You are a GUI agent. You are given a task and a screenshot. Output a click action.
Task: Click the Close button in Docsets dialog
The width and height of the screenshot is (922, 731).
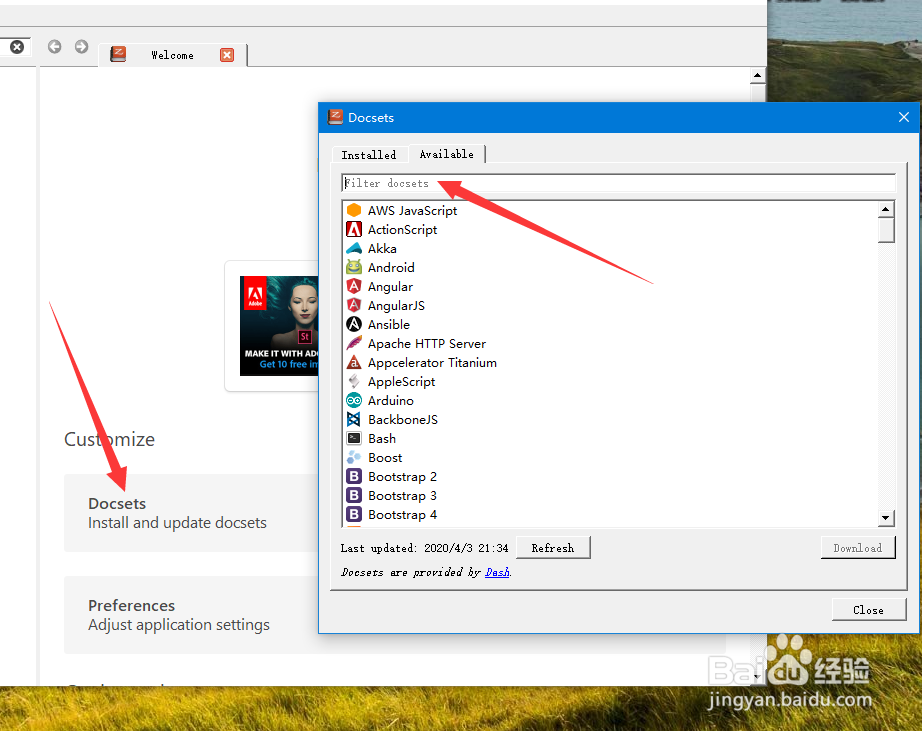pyautogui.click(x=868, y=610)
